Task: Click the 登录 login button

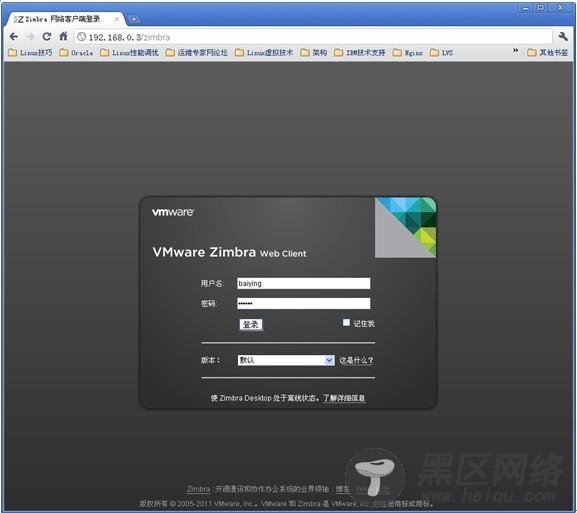Action: (251, 325)
